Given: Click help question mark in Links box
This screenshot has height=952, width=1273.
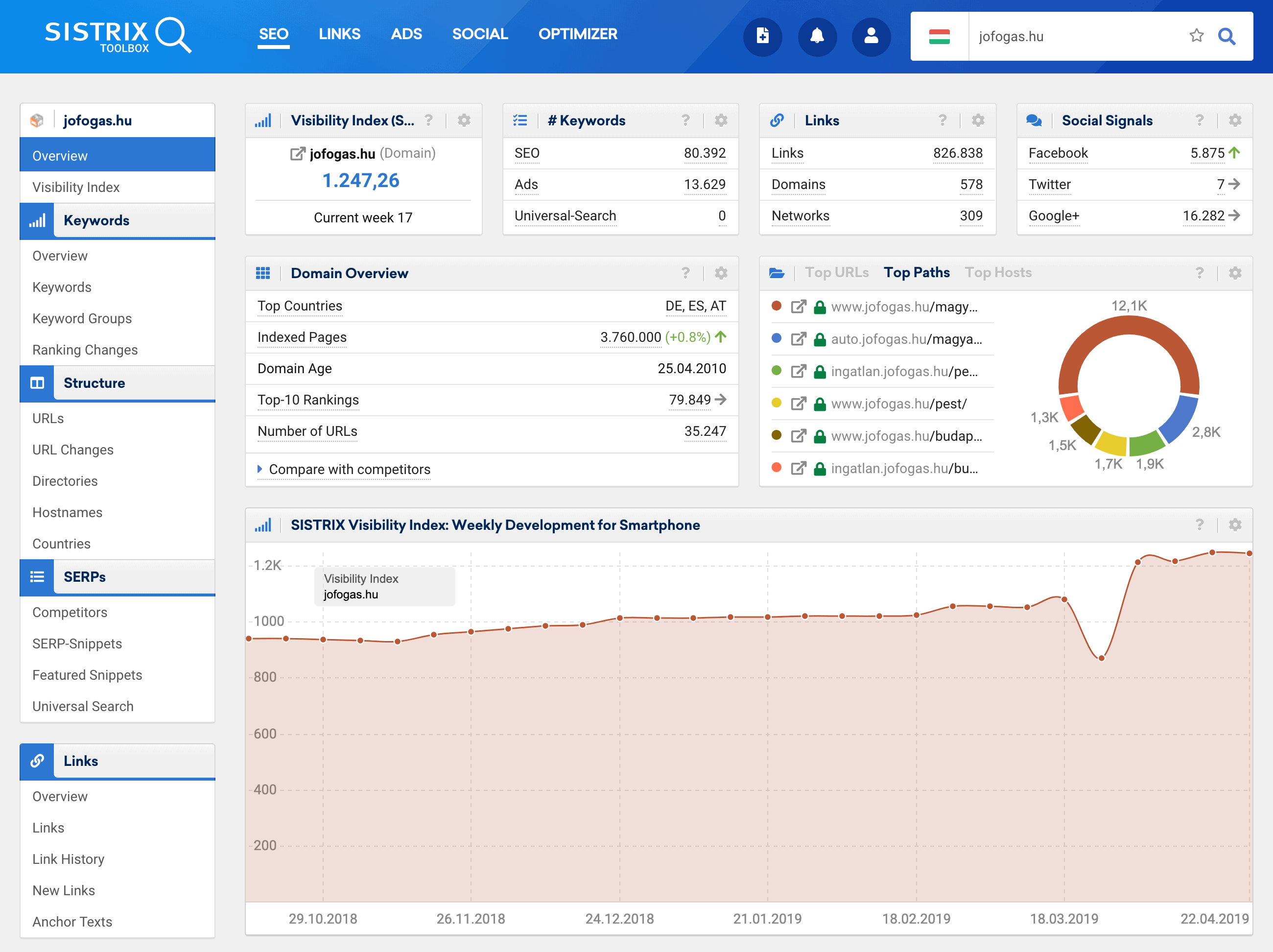Looking at the screenshot, I should [942, 120].
